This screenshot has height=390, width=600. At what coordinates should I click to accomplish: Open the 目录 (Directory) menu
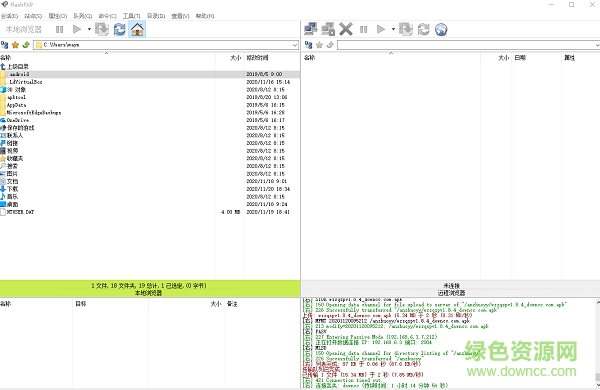(156, 16)
